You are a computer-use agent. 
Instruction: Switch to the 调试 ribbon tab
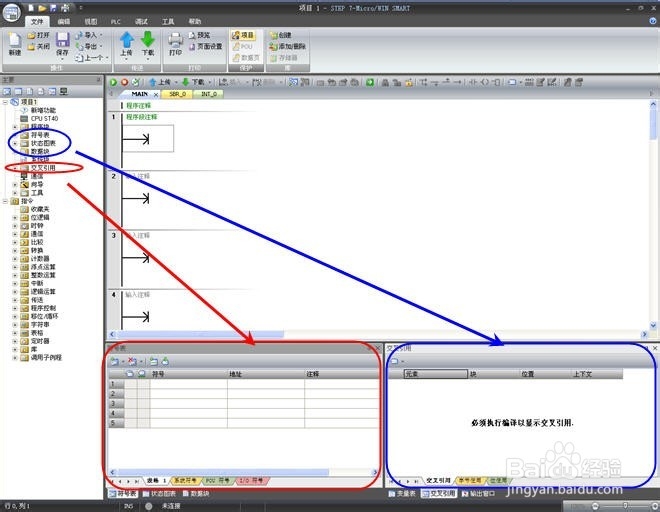pos(141,21)
